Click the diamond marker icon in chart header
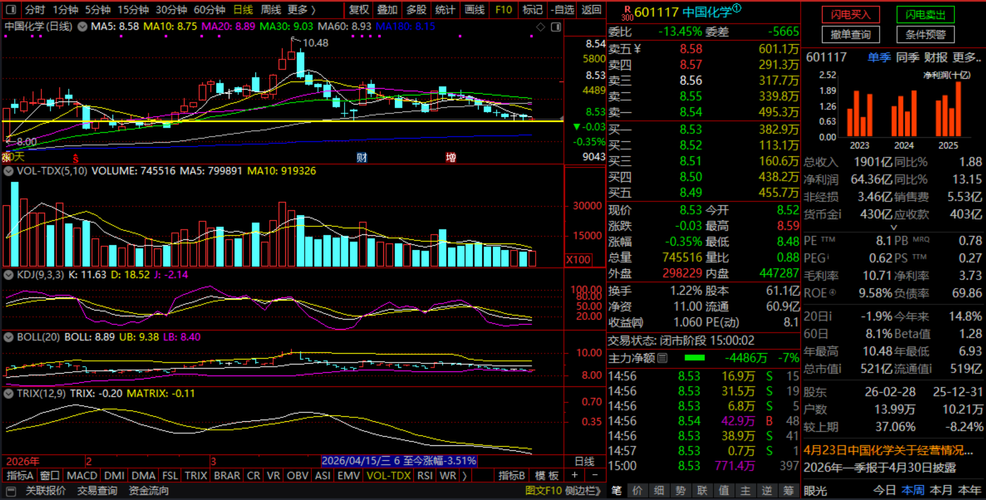 (x=541, y=27)
